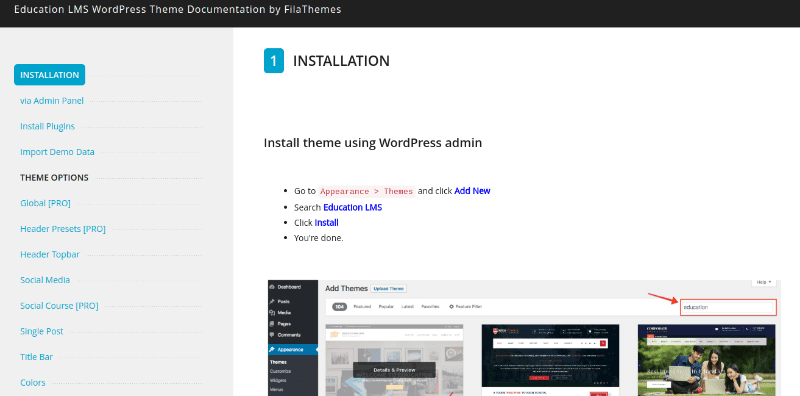This screenshot has width=800, height=396.
Task: Select THEME OPTIONS heading in sidebar
Action: (54, 178)
